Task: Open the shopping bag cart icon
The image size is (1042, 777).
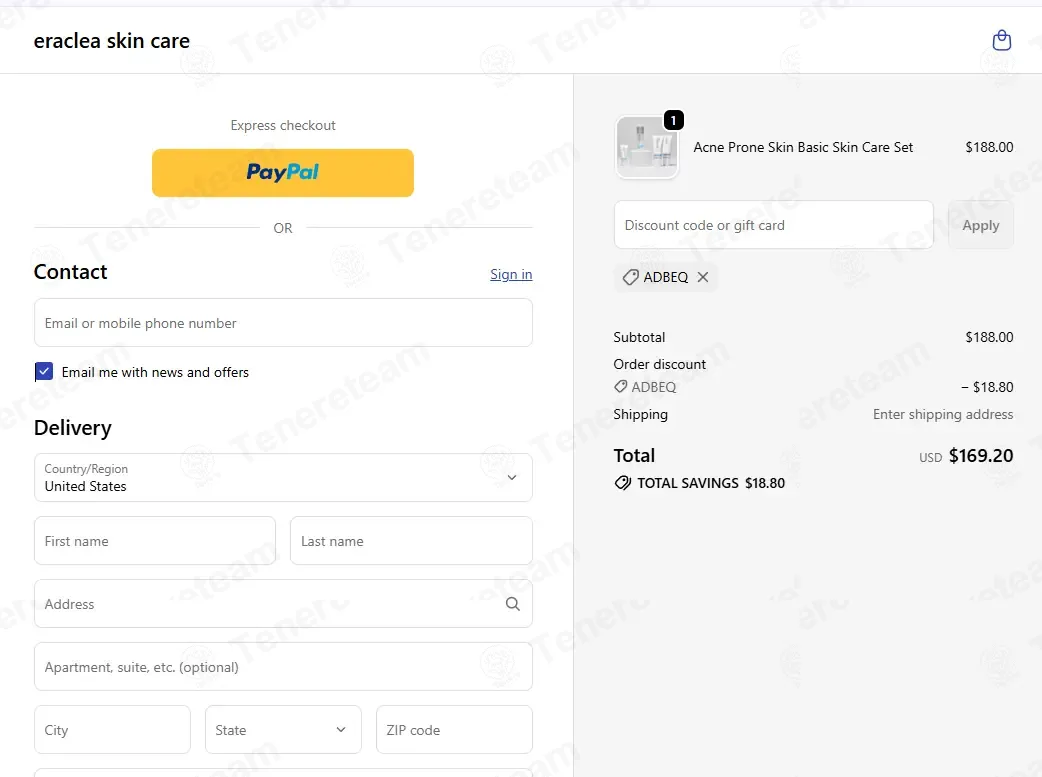Action: (x=1001, y=41)
